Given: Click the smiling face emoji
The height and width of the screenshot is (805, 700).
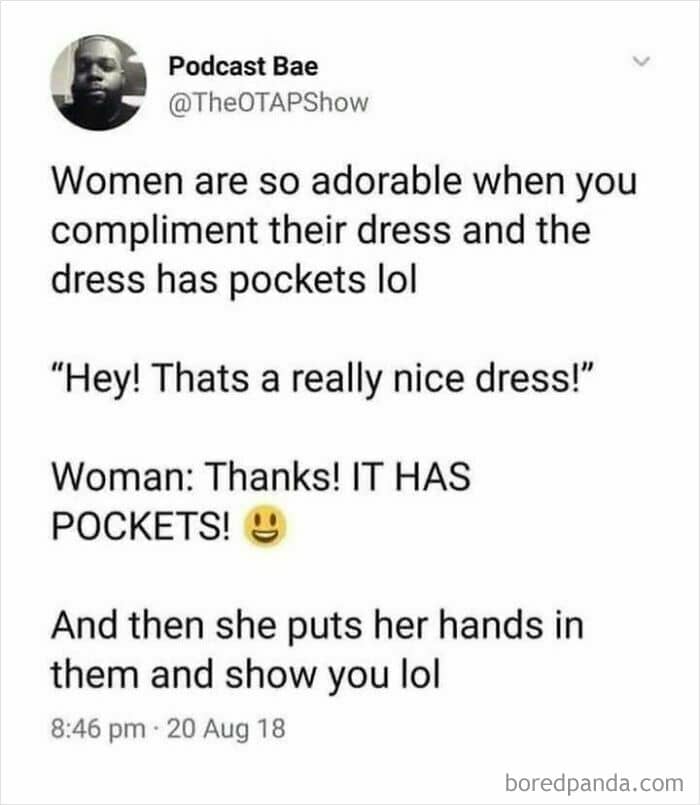Looking at the screenshot, I should click(264, 526).
